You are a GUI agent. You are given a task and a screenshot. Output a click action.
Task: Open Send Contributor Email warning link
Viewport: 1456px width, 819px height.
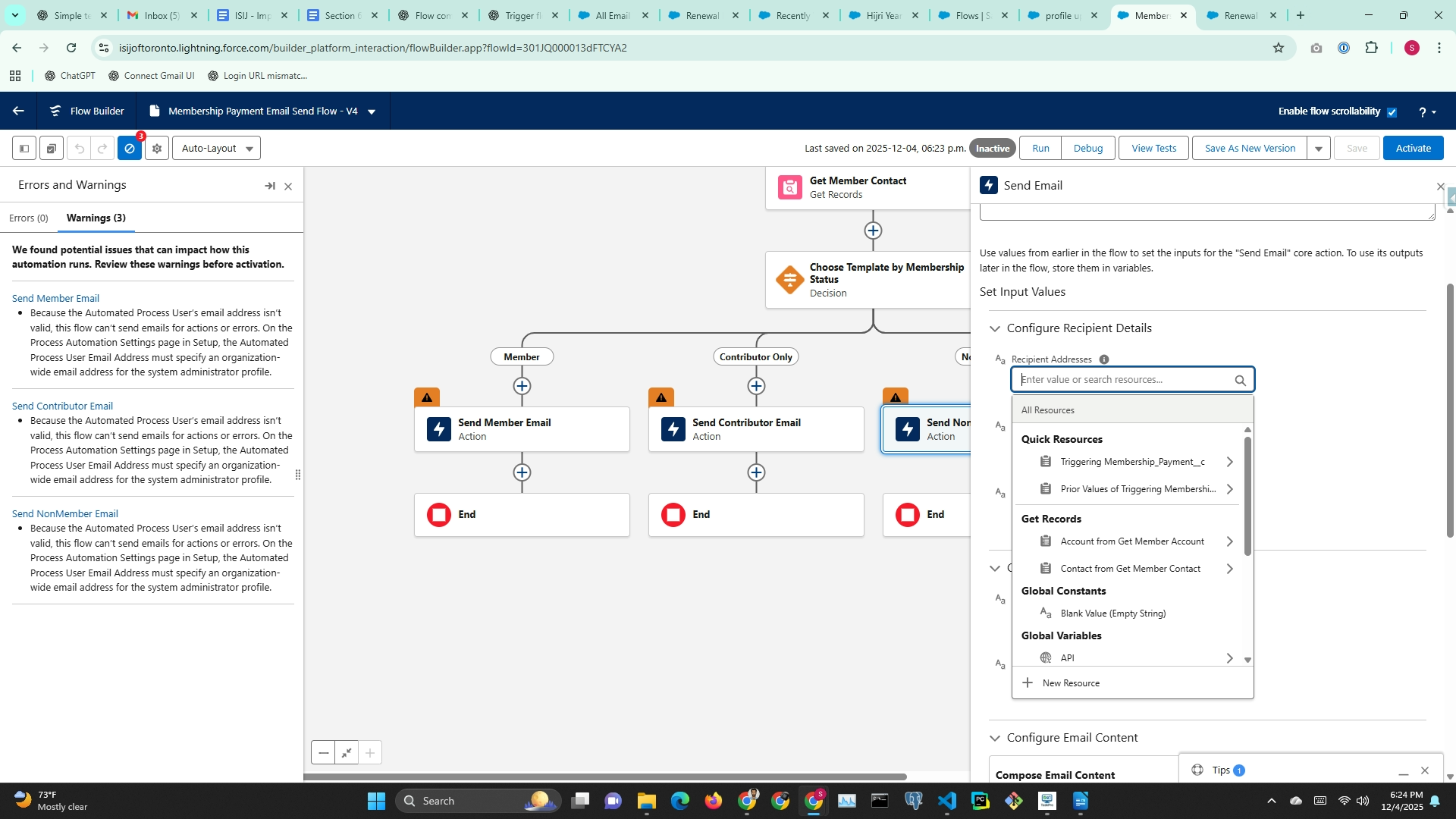click(x=62, y=406)
